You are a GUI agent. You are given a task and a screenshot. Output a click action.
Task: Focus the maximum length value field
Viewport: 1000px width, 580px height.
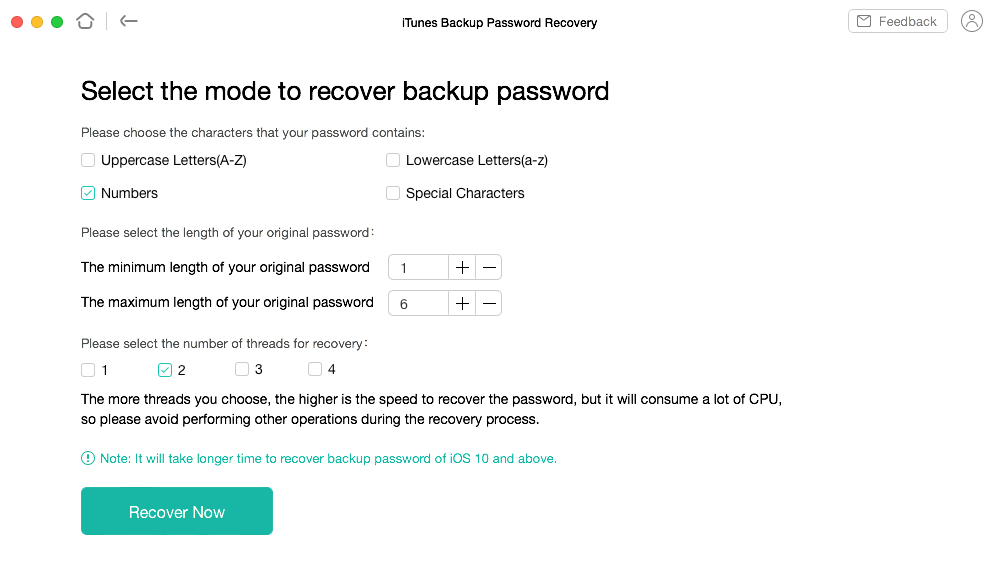click(x=418, y=303)
